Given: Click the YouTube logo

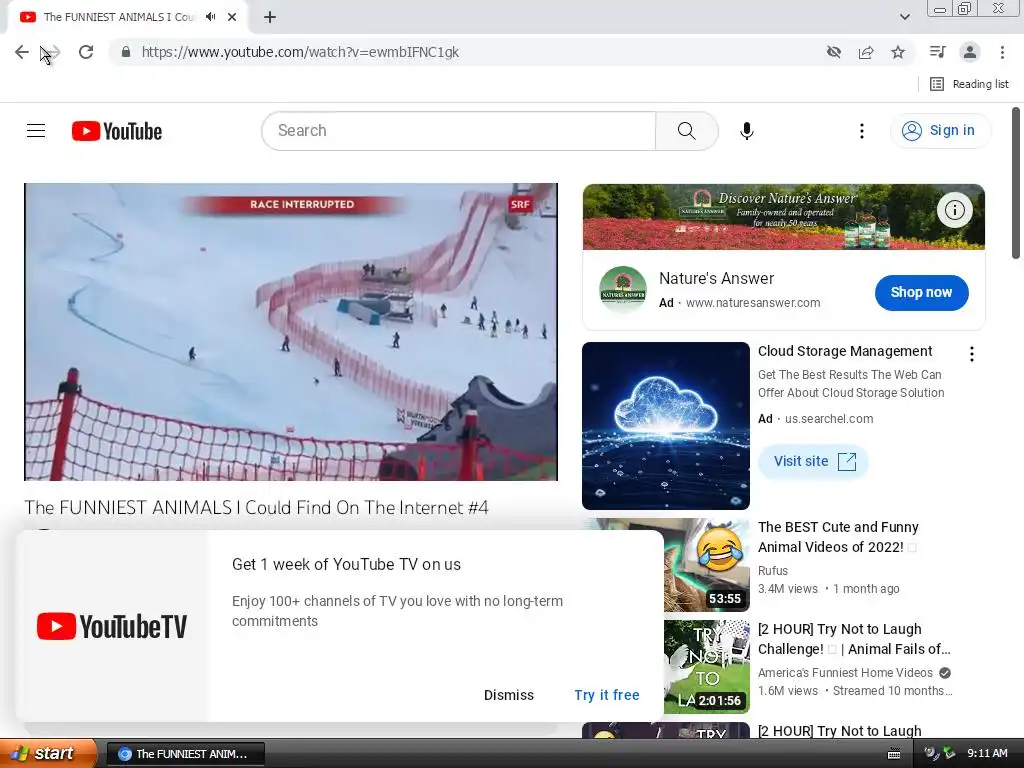Looking at the screenshot, I should 117,131.
